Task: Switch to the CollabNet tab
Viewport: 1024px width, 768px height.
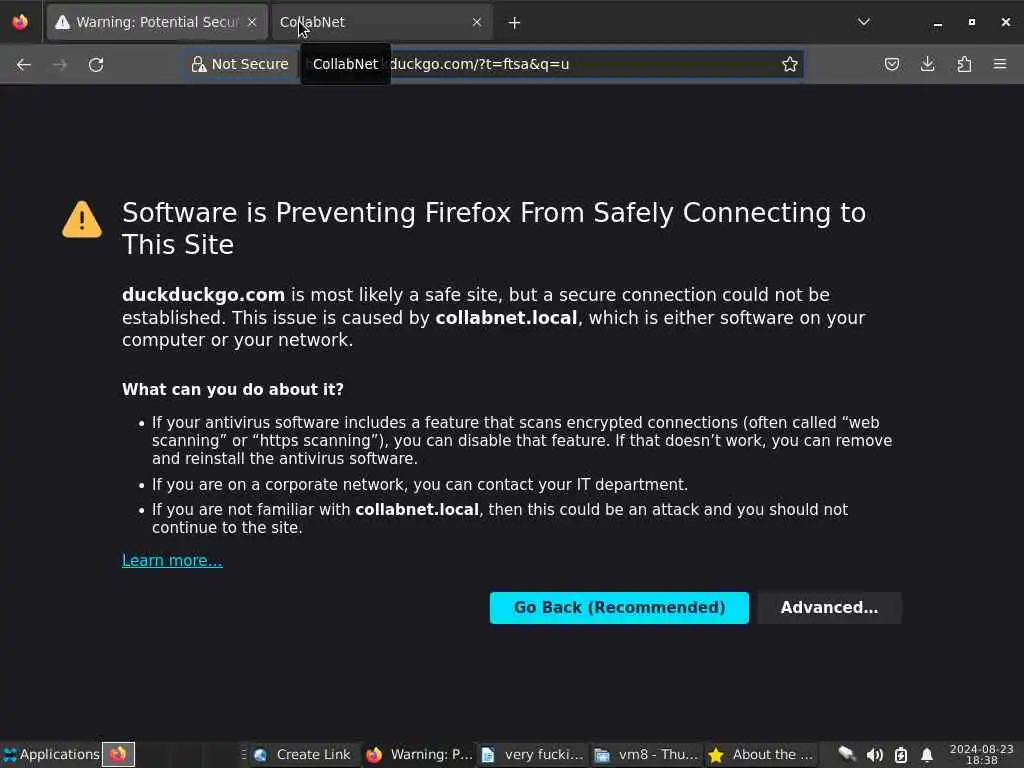Action: point(382,22)
